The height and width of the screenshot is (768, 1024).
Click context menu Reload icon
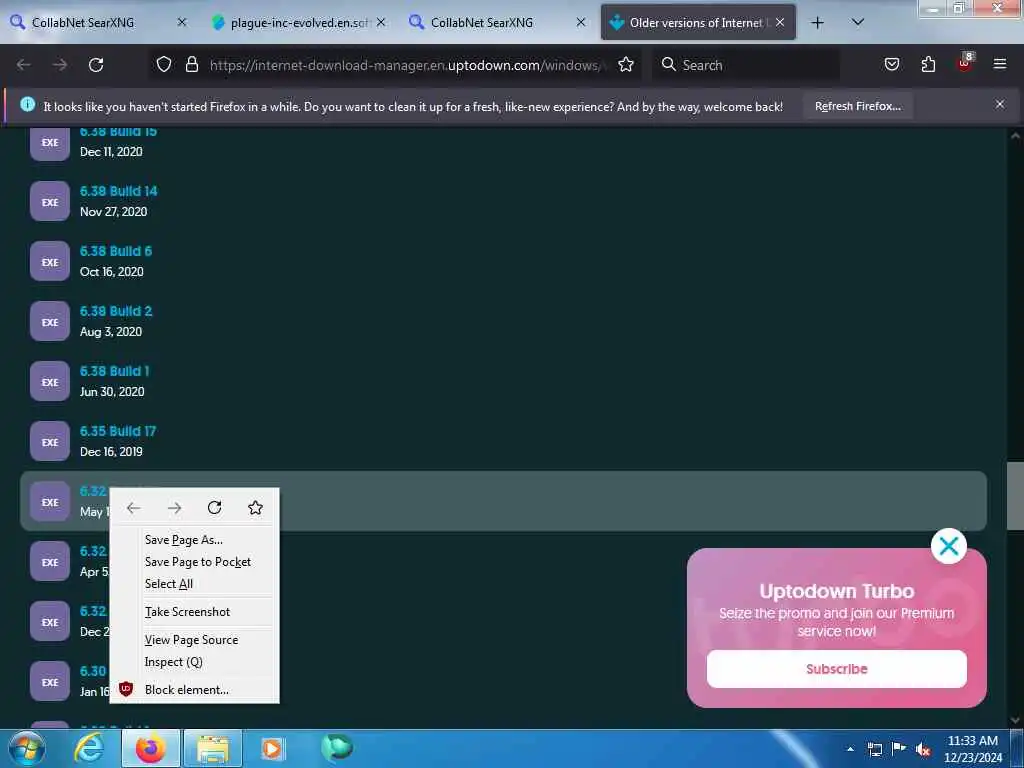pyautogui.click(x=214, y=507)
